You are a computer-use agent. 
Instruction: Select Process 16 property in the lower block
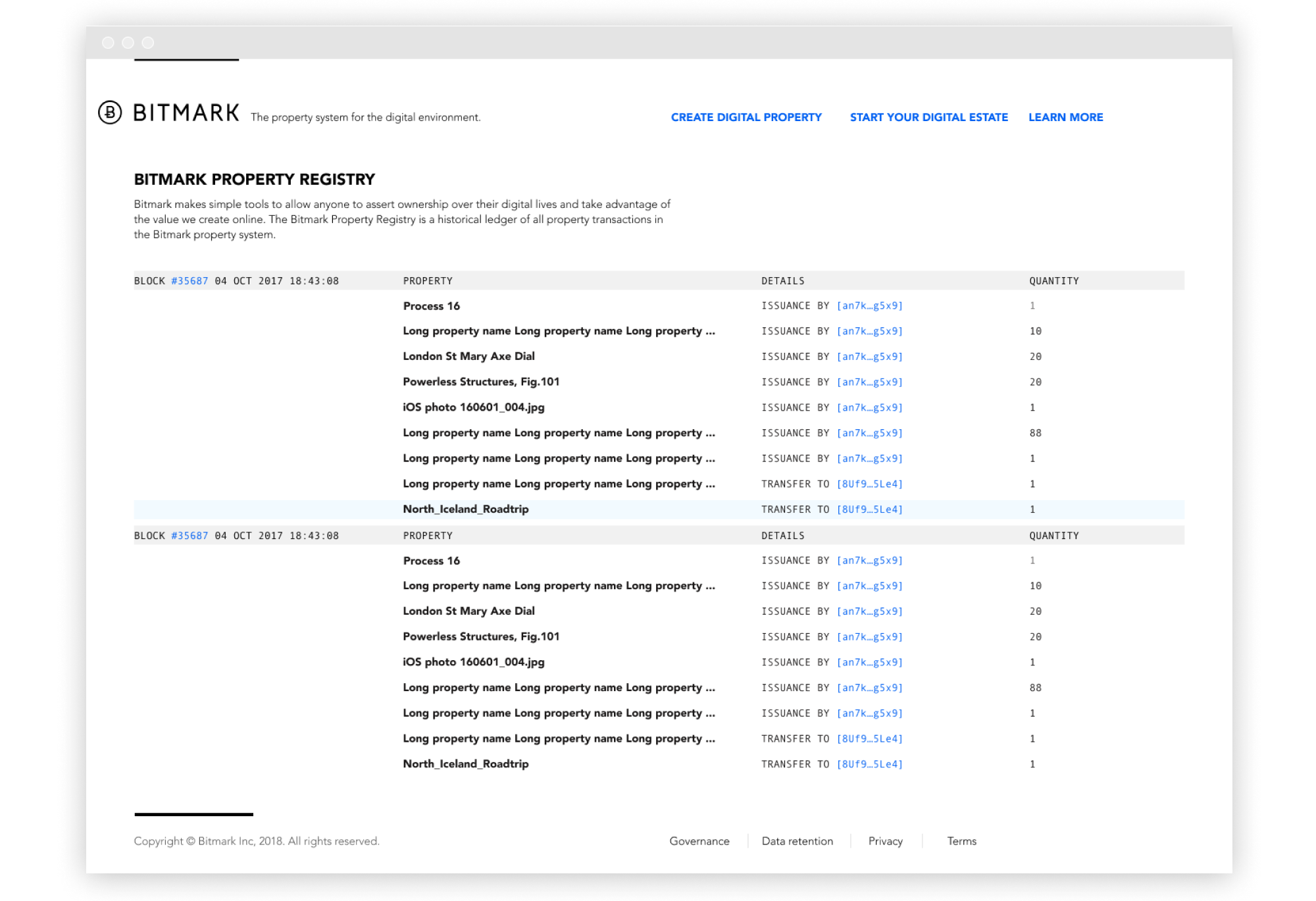pos(432,561)
